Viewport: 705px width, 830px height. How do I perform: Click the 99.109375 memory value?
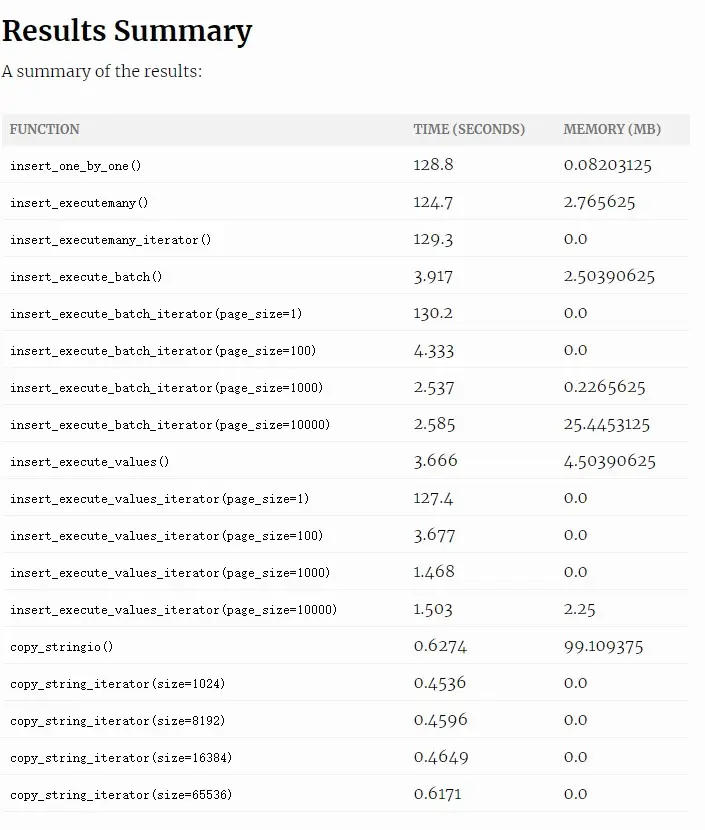coord(603,646)
